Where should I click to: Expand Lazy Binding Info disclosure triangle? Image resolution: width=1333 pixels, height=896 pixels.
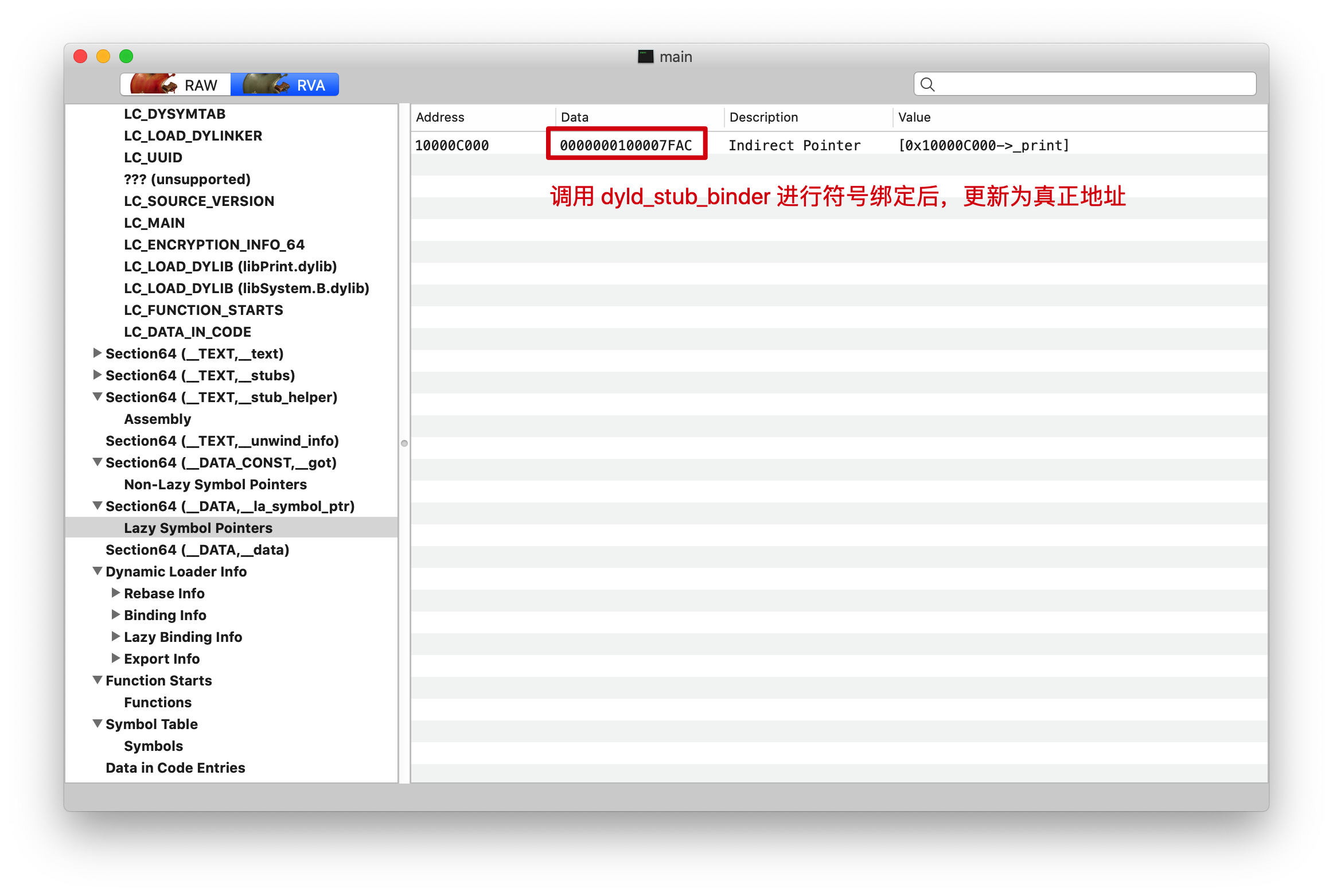116,636
